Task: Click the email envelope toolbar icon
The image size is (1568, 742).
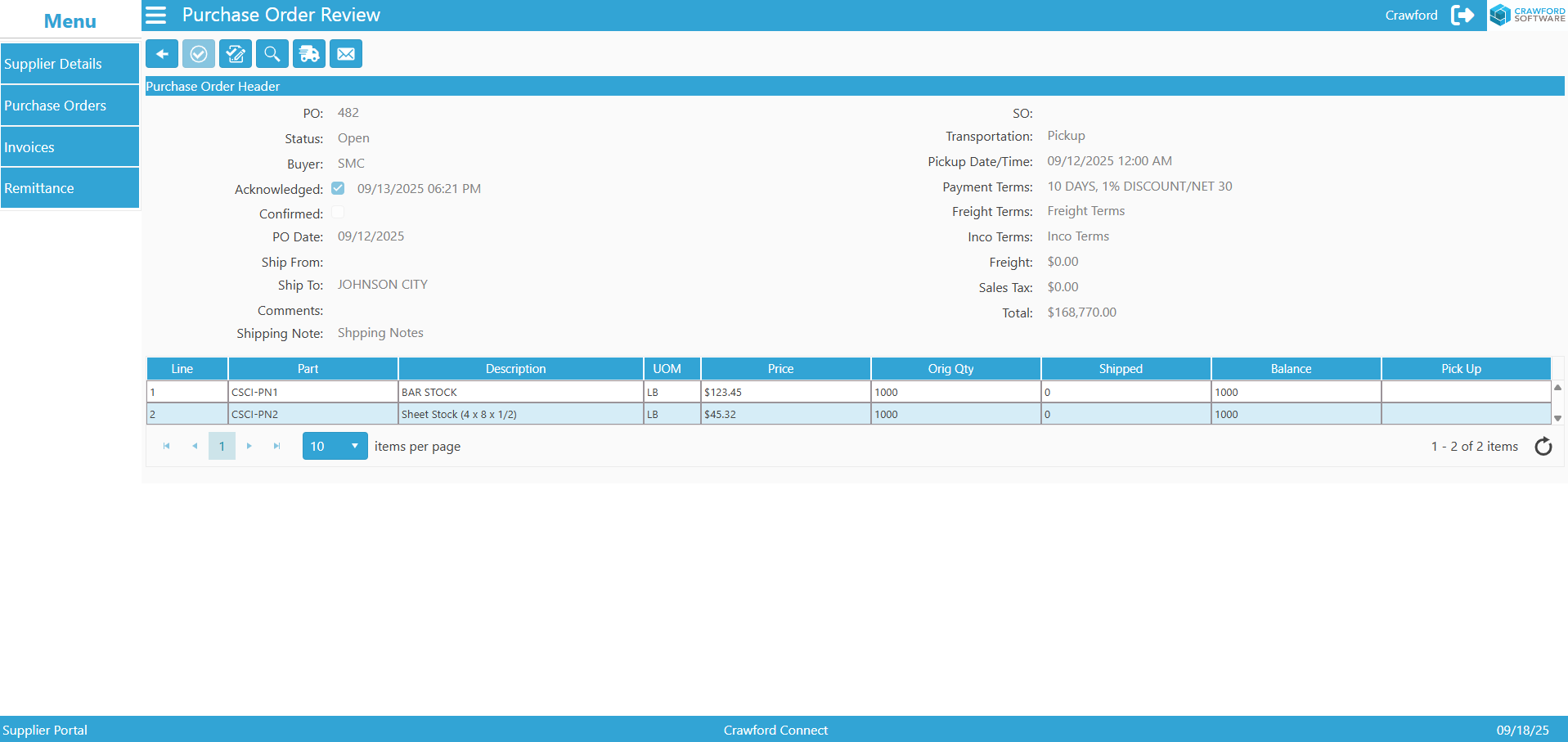Action: coord(345,53)
